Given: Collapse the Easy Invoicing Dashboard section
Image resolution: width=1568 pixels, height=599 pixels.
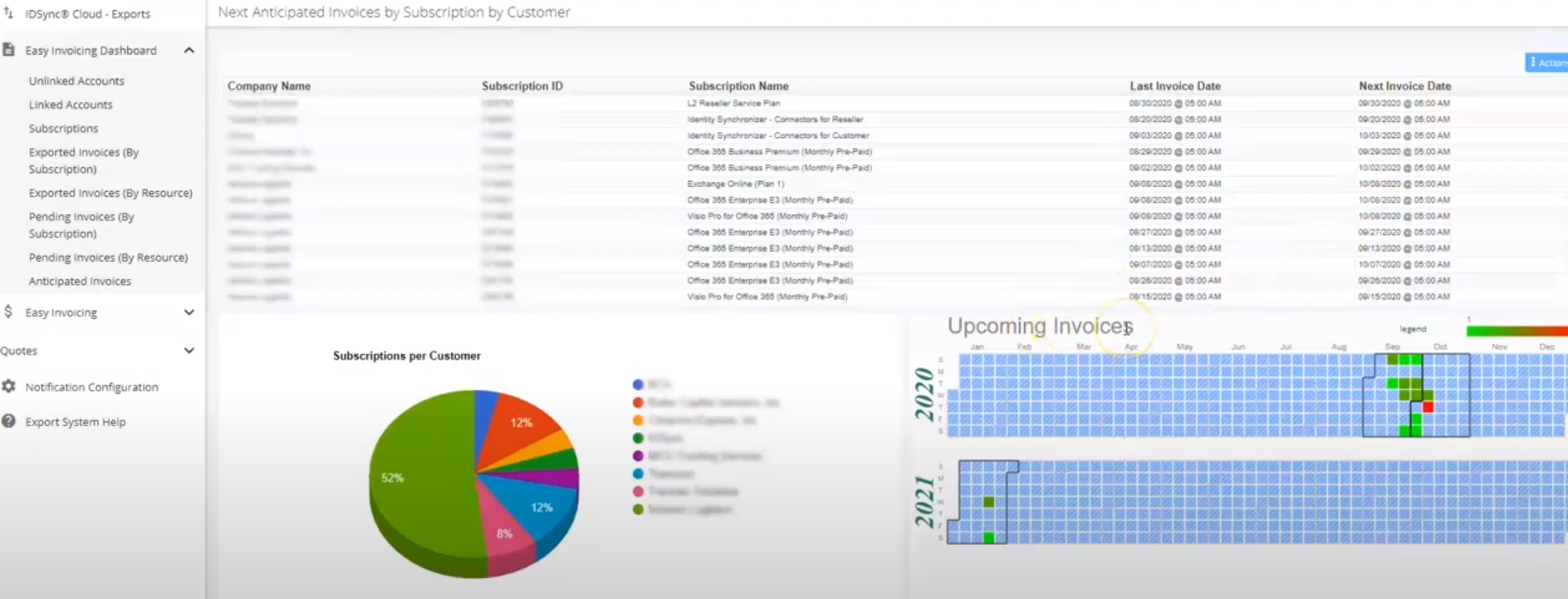Looking at the screenshot, I should pos(189,50).
